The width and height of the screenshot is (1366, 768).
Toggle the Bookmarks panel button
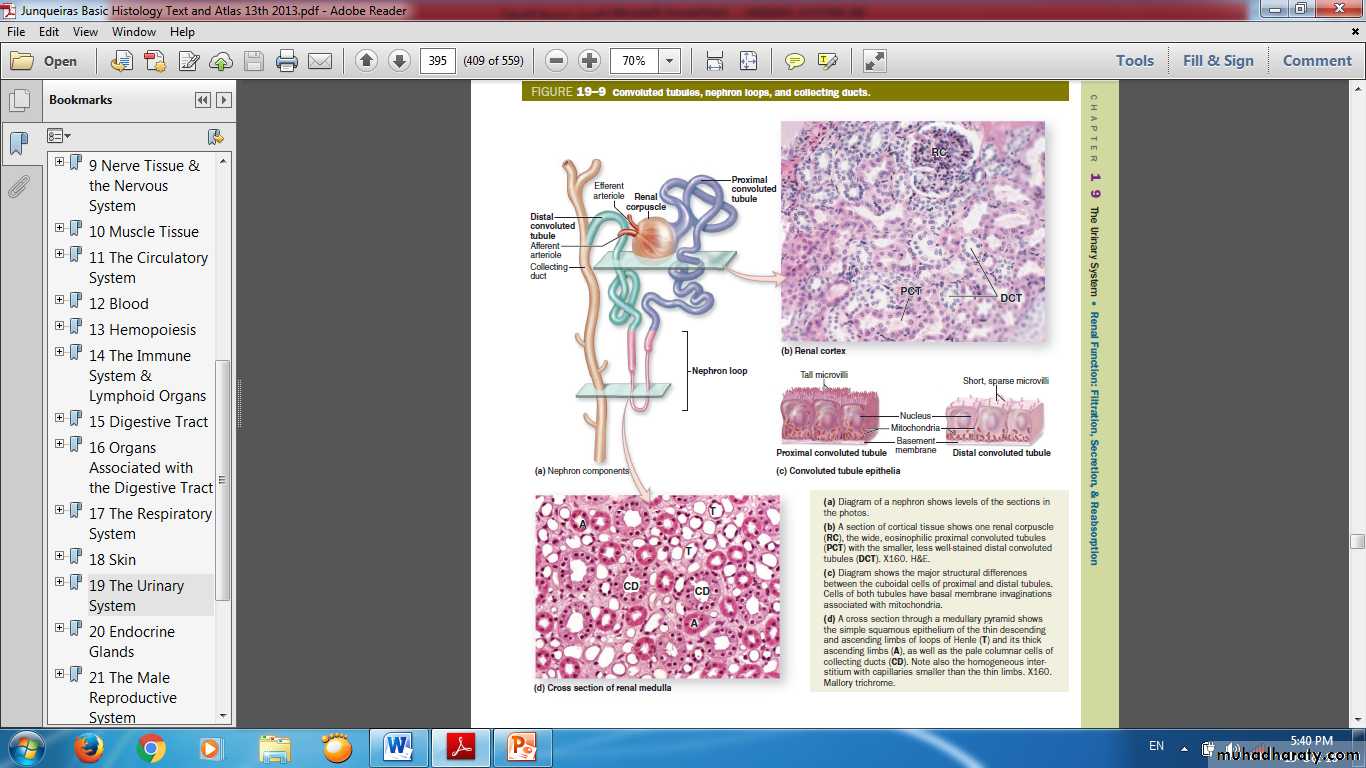(x=19, y=144)
